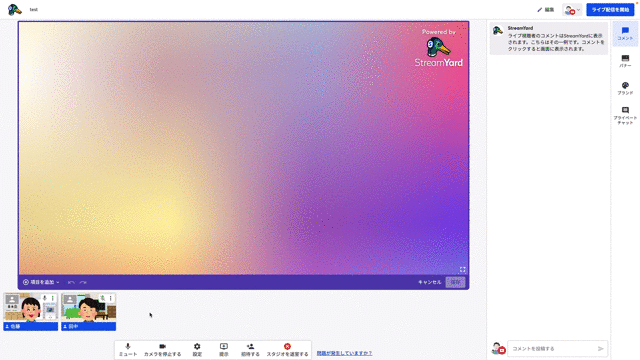
Task: Open the 'having problems?' help link
Action: (344, 353)
